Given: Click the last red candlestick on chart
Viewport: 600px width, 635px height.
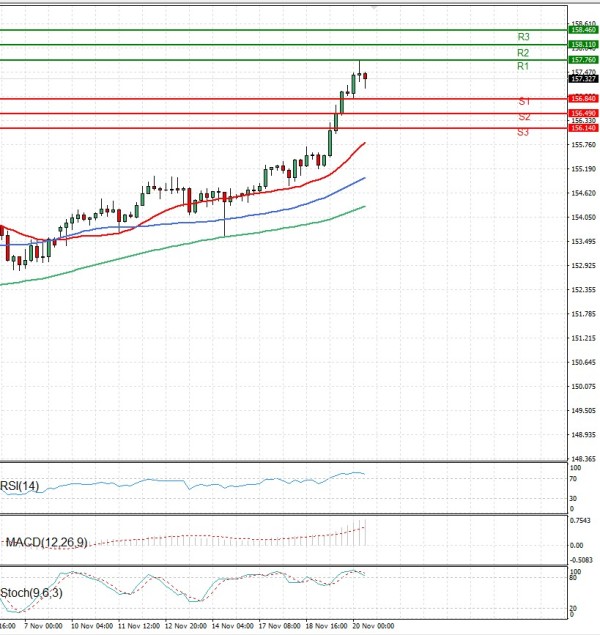Looking at the screenshot, I should tap(366, 77).
